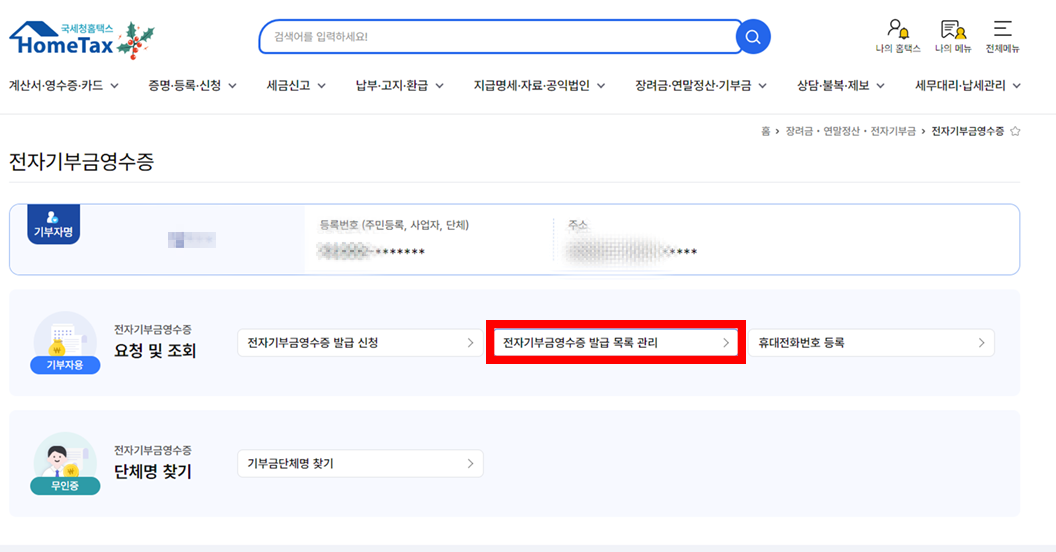Open 나의 홈택스 icon
Image resolution: width=1056 pixels, height=552 pixels.
pyautogui.click(x=897, y=35)
